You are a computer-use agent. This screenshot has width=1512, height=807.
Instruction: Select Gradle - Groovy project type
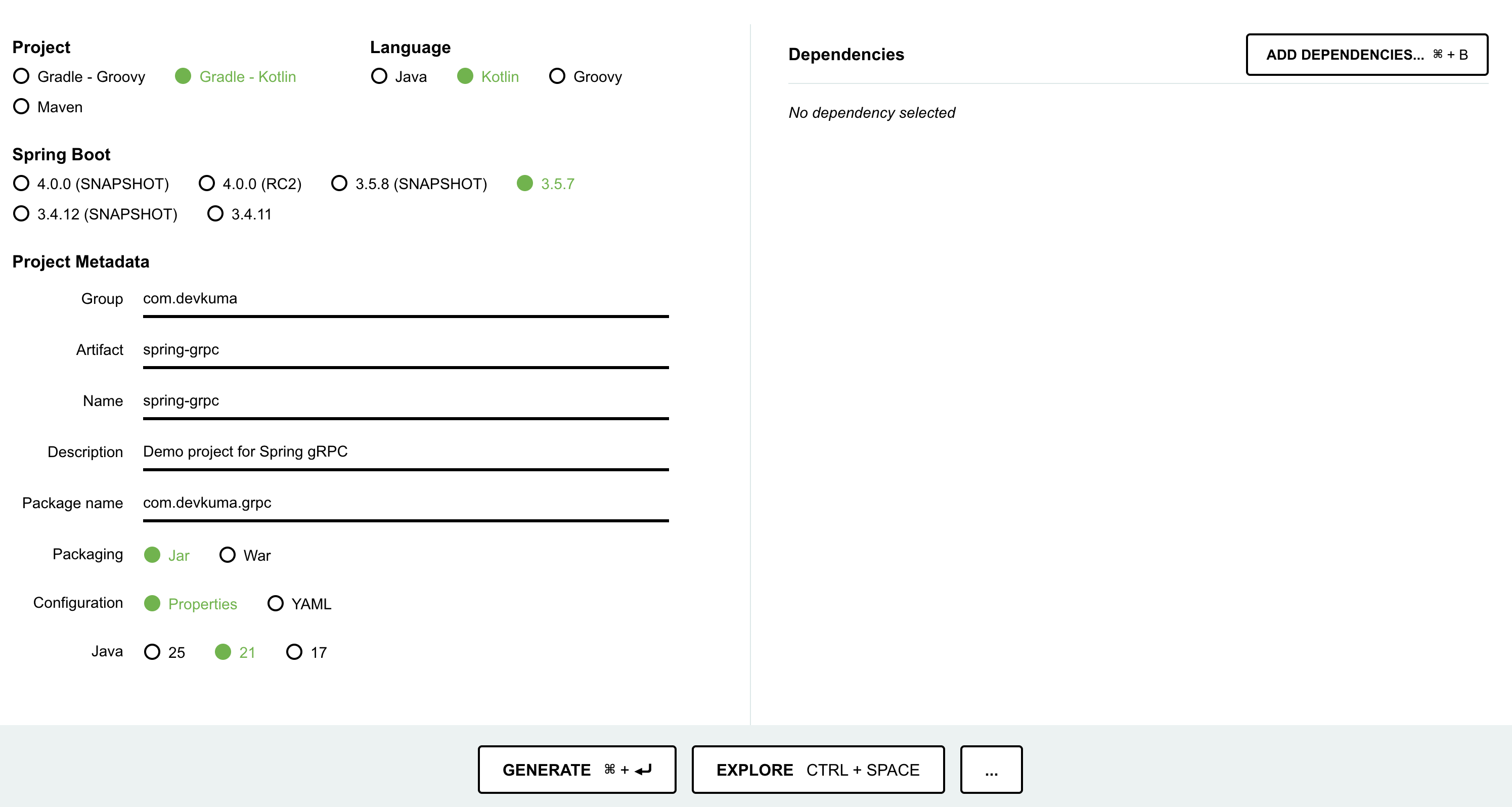(x=22, y=76)
